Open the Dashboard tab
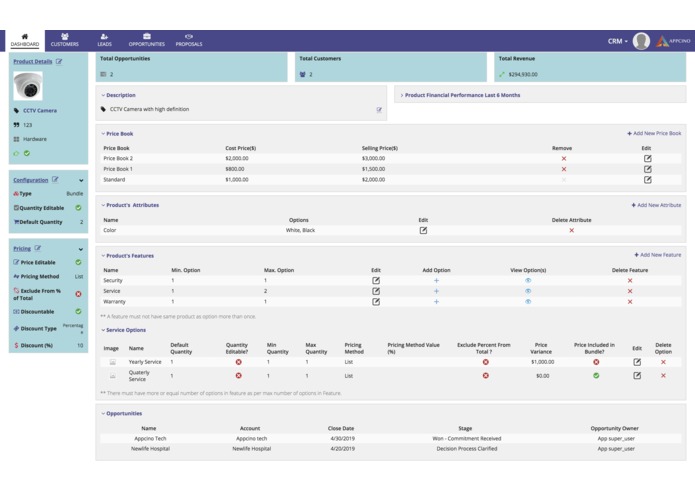Viewport: 695px width, 494px height. pos(25,40)
